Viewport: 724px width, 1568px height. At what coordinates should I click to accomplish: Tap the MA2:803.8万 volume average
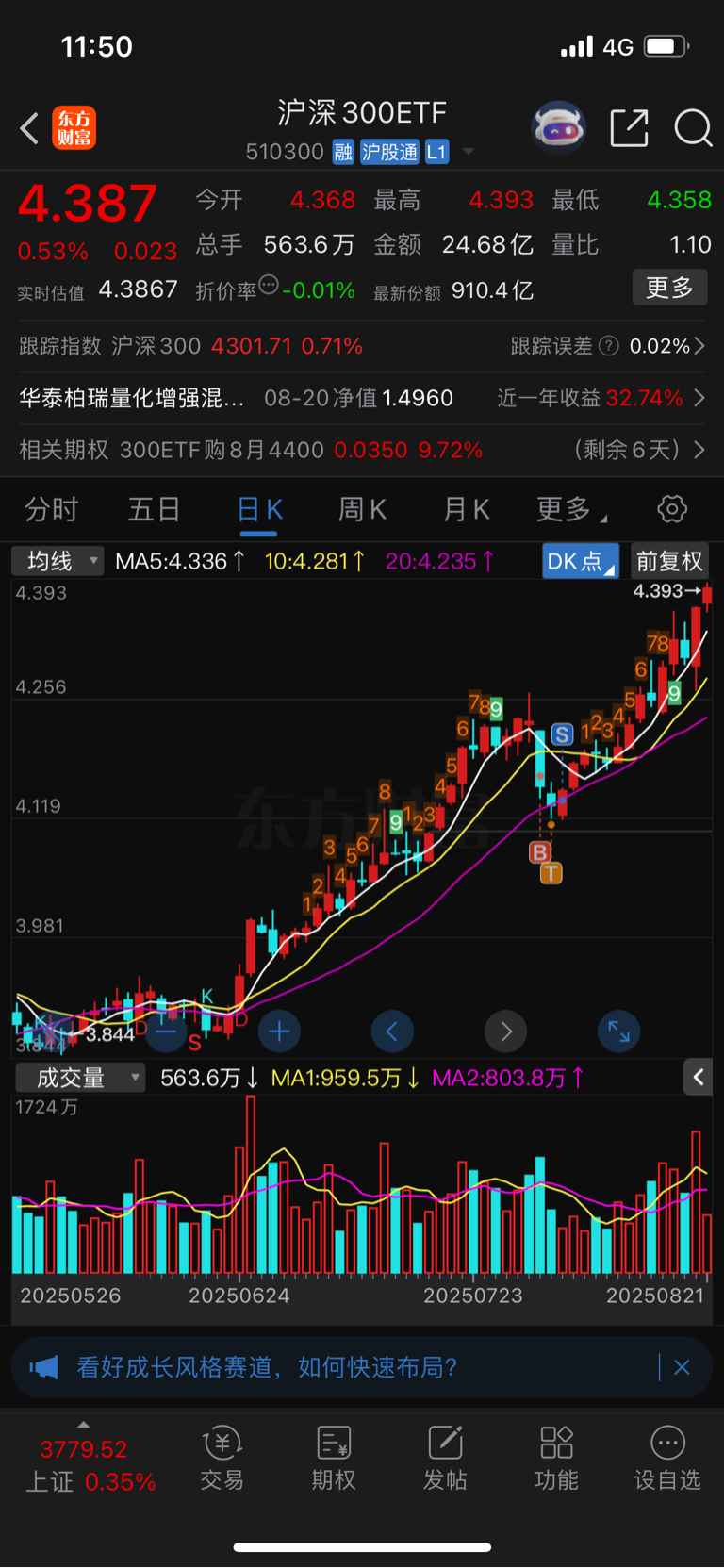coord(508,1078)
